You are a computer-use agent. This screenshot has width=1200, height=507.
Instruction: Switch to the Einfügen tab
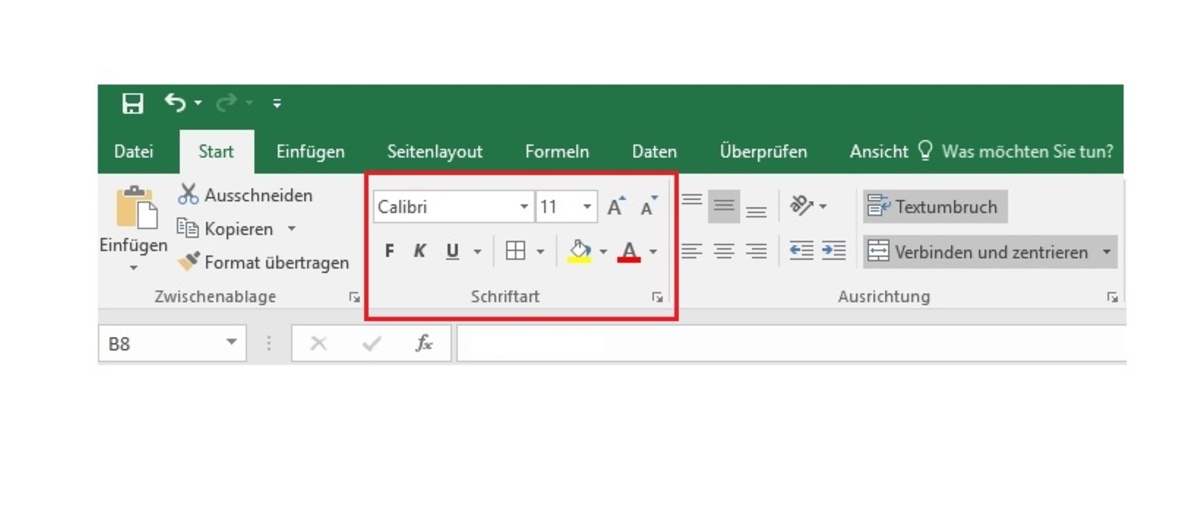pyautogui.click(x=310, y=152)
